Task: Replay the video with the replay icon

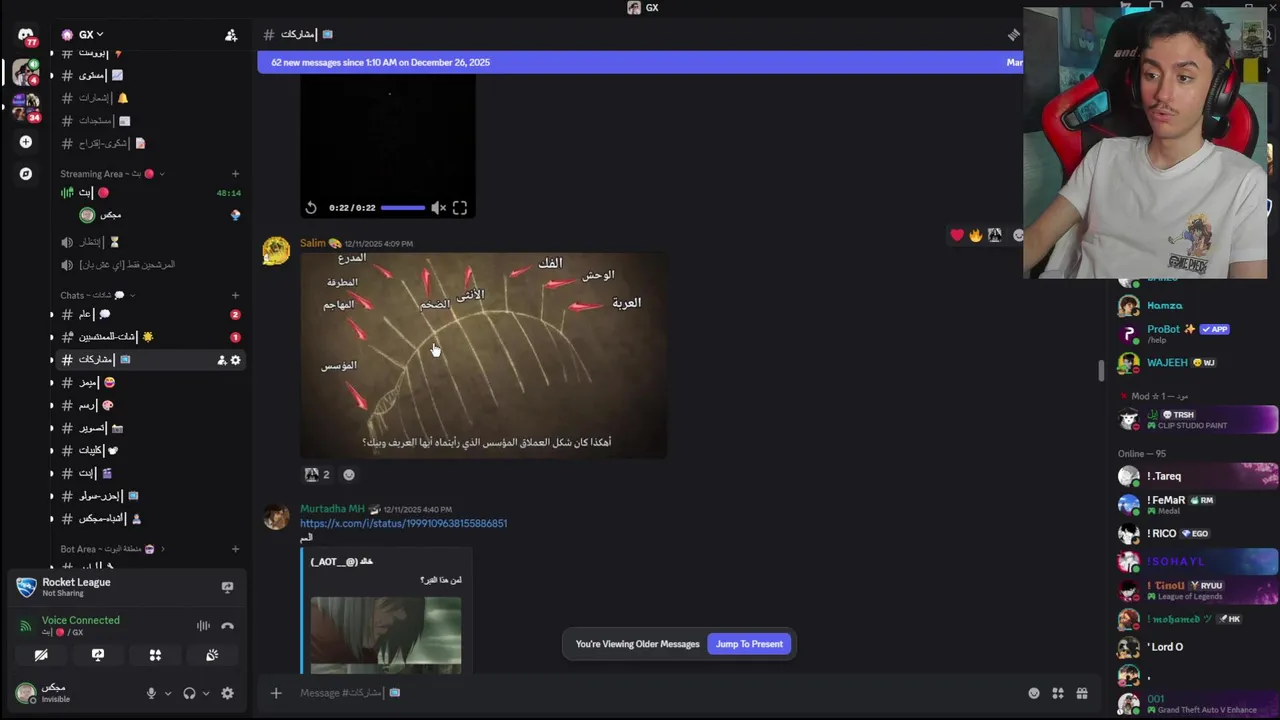Action: (x=311, y=208)
